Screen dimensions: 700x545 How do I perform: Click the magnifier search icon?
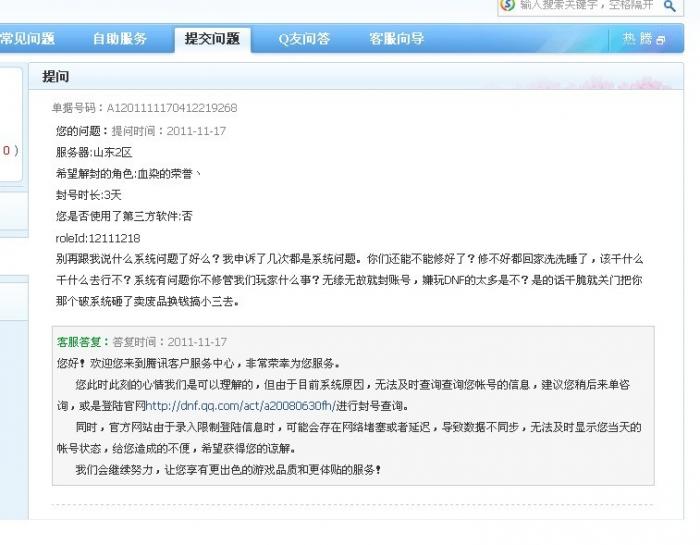669,6
